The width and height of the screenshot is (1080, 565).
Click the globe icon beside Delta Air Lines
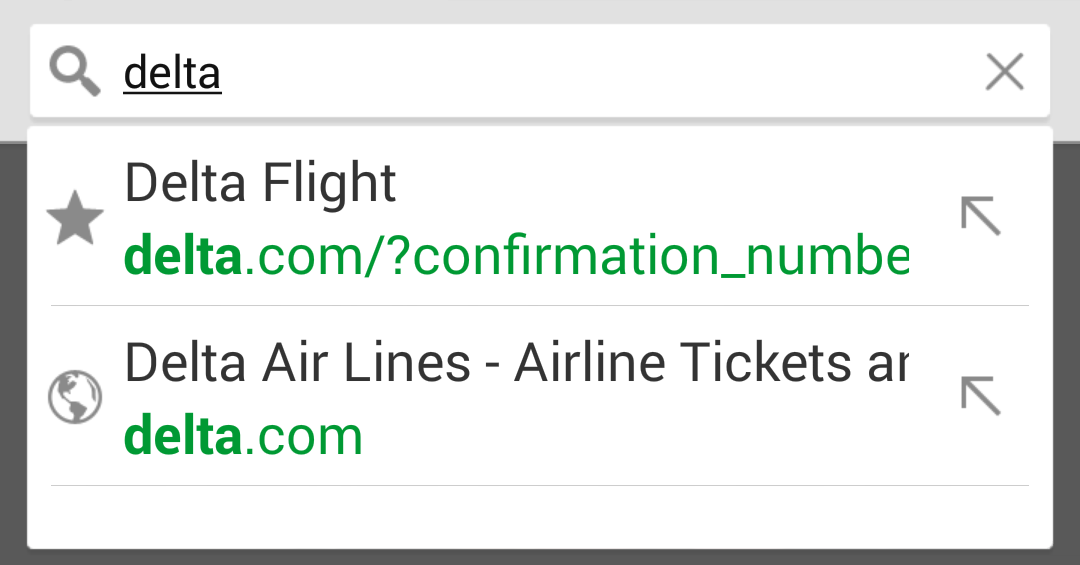[x=75, y=398]
